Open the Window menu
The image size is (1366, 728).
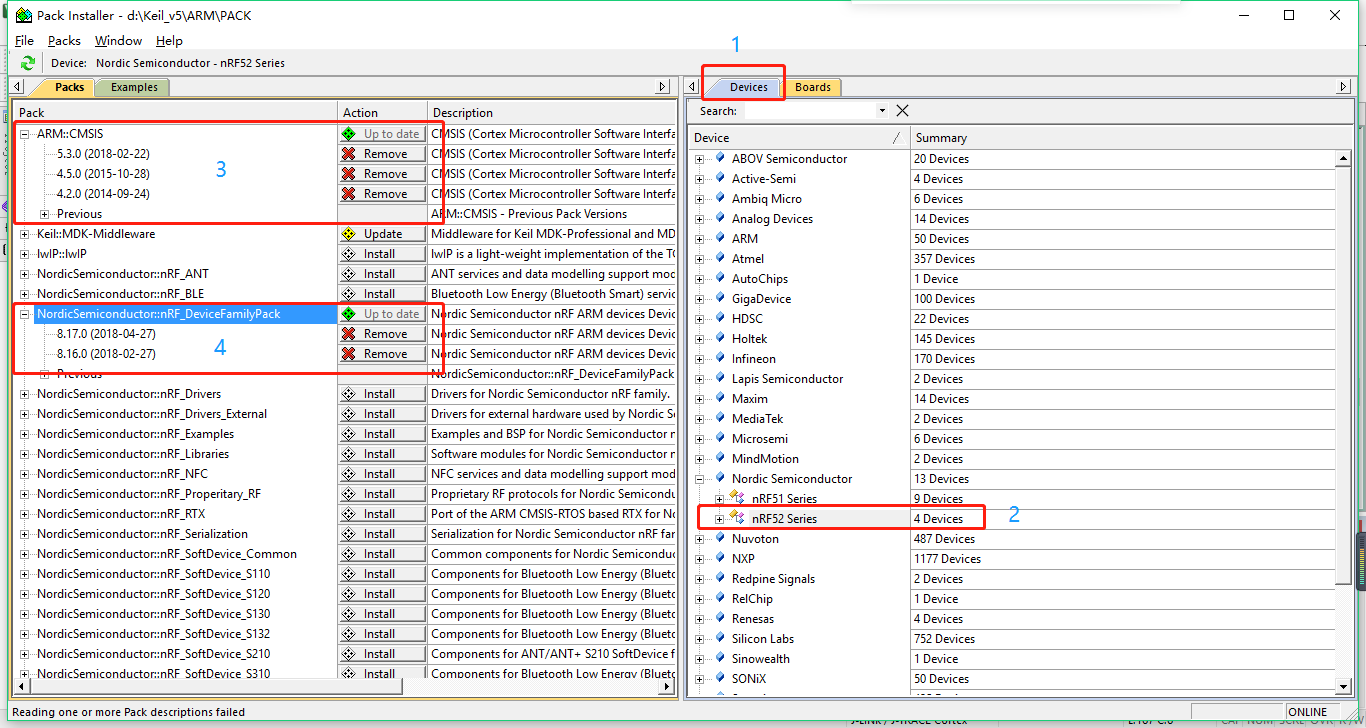coord(118,41)
